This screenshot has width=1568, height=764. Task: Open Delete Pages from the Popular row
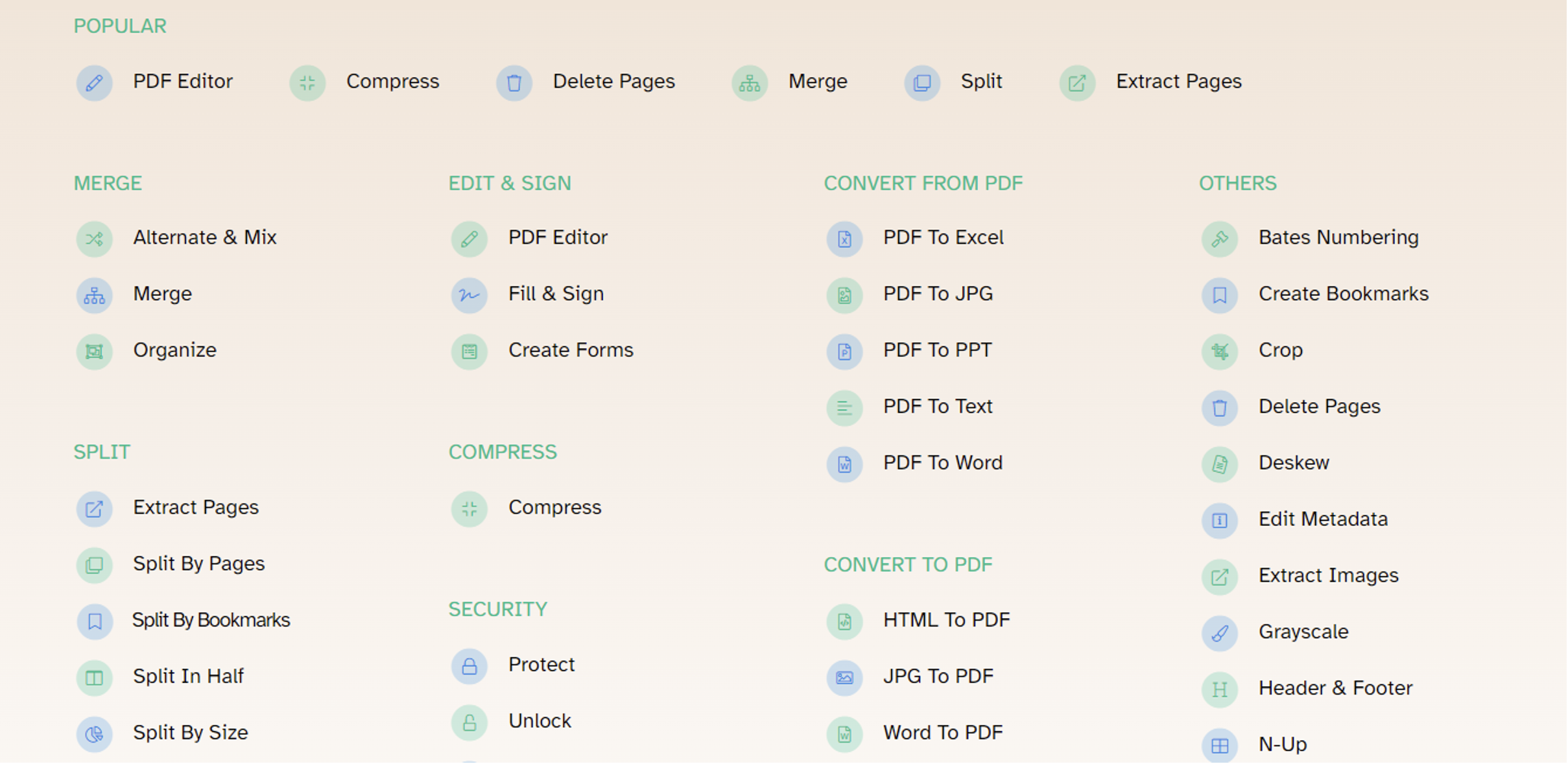click(x=614, y=82)
